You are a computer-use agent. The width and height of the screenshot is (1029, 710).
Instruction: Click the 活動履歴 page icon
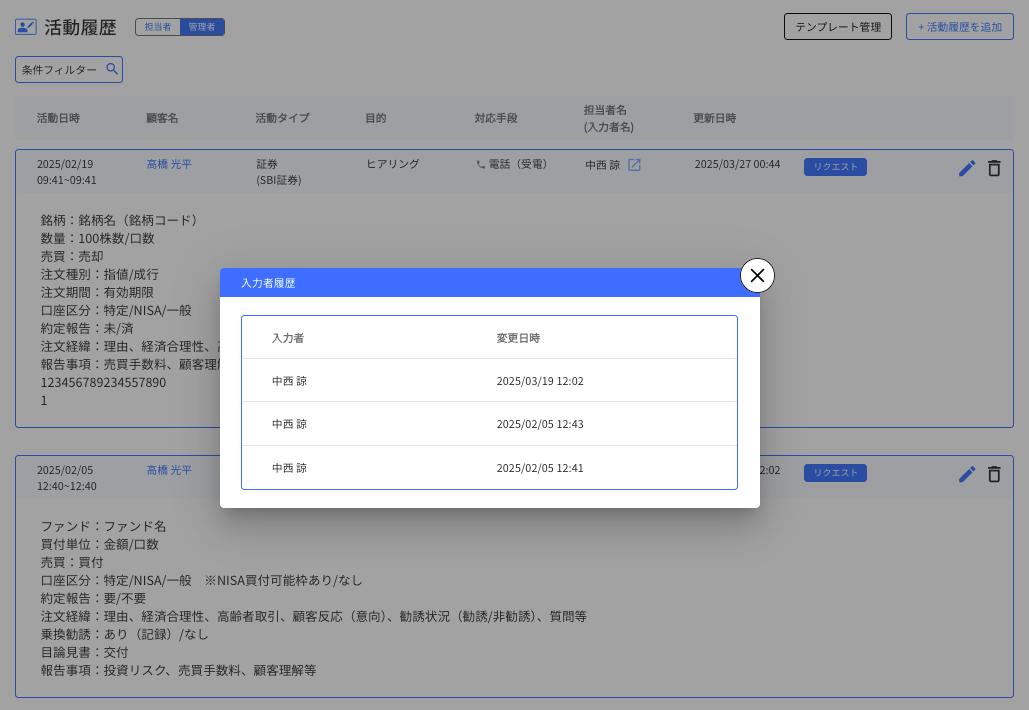click(x=26, y=27)
